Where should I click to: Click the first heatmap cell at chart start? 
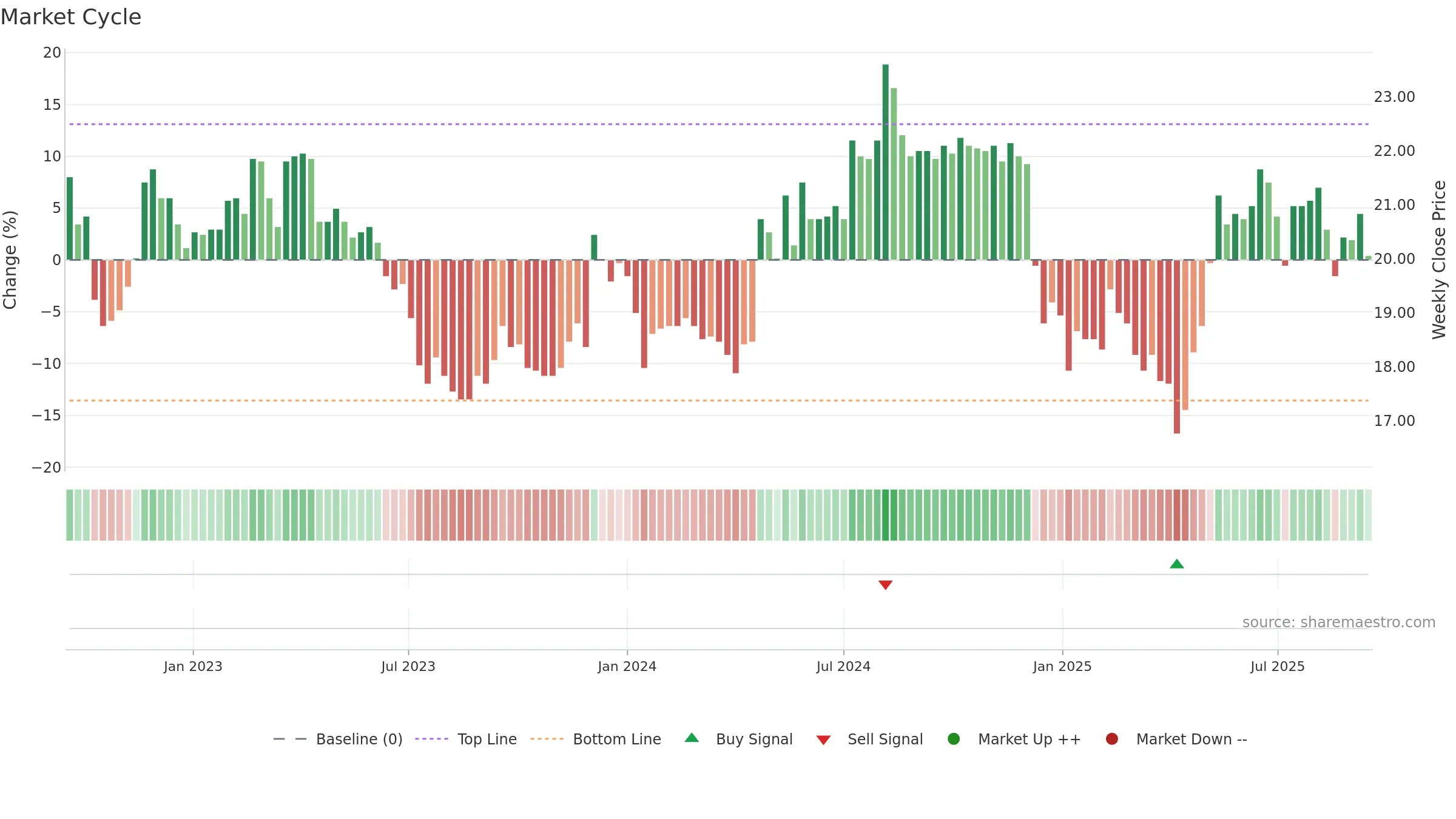pyautogui.click(x=70, y=515)
